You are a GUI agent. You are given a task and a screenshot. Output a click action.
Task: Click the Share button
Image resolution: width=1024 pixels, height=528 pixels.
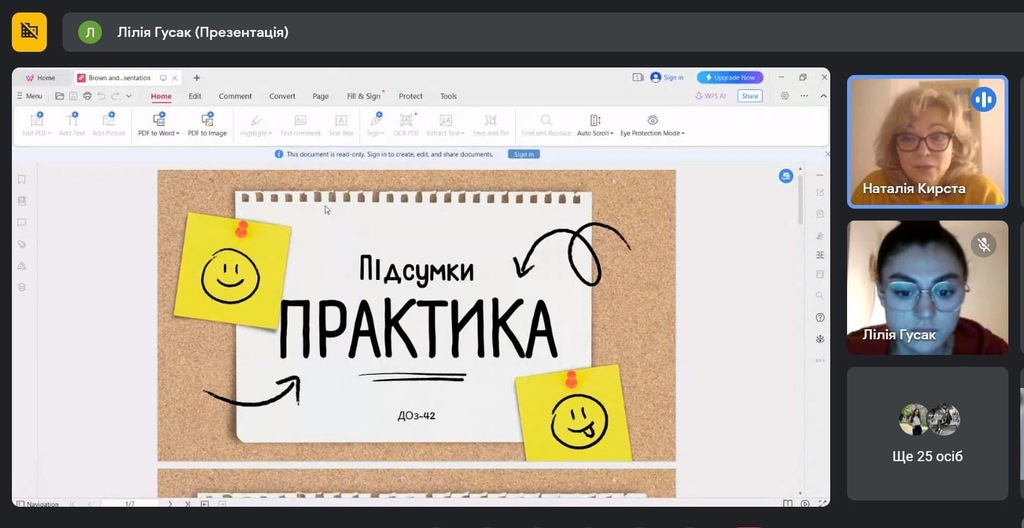click(750, 96)
